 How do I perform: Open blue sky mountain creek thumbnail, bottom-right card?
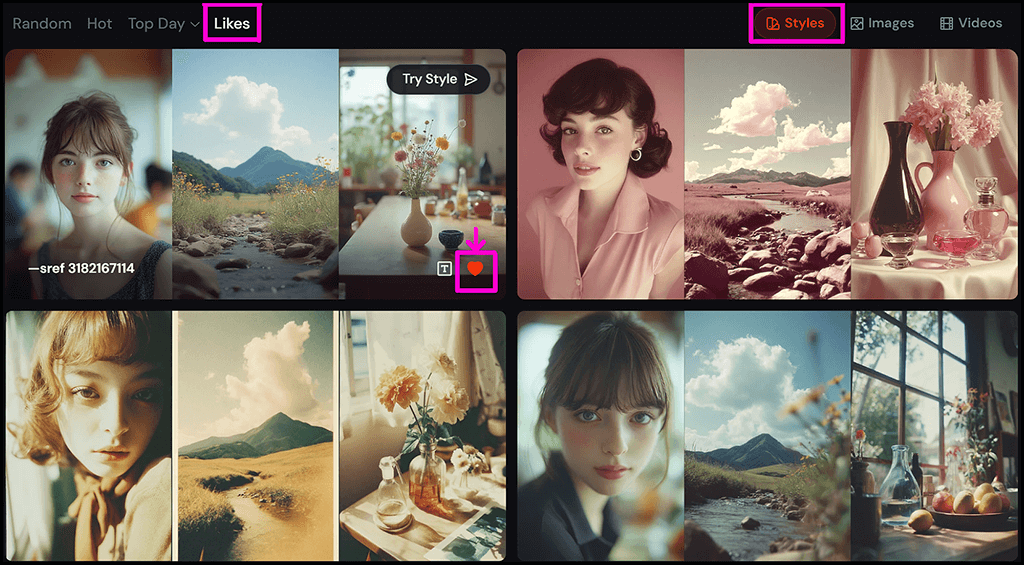pos(767,436)
